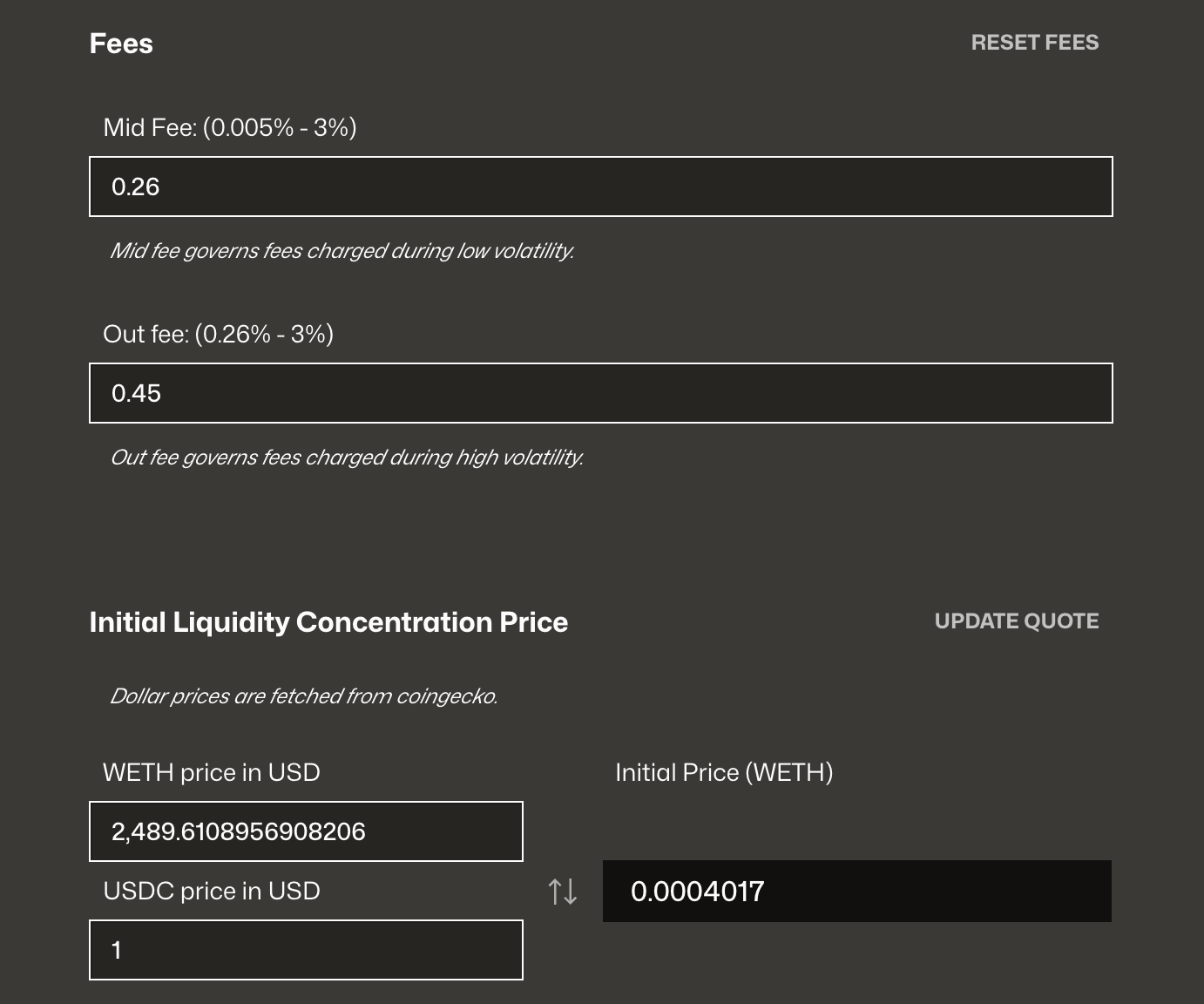Click the WETH price in USD label
Viewport: 1204px width, 1004px height.
point(212,772)
